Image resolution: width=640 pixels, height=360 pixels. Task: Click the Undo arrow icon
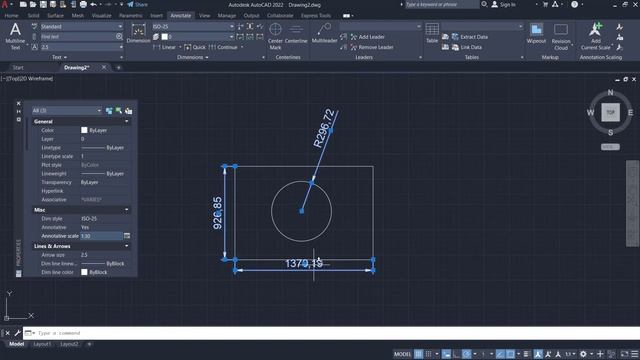coord(93,4)
